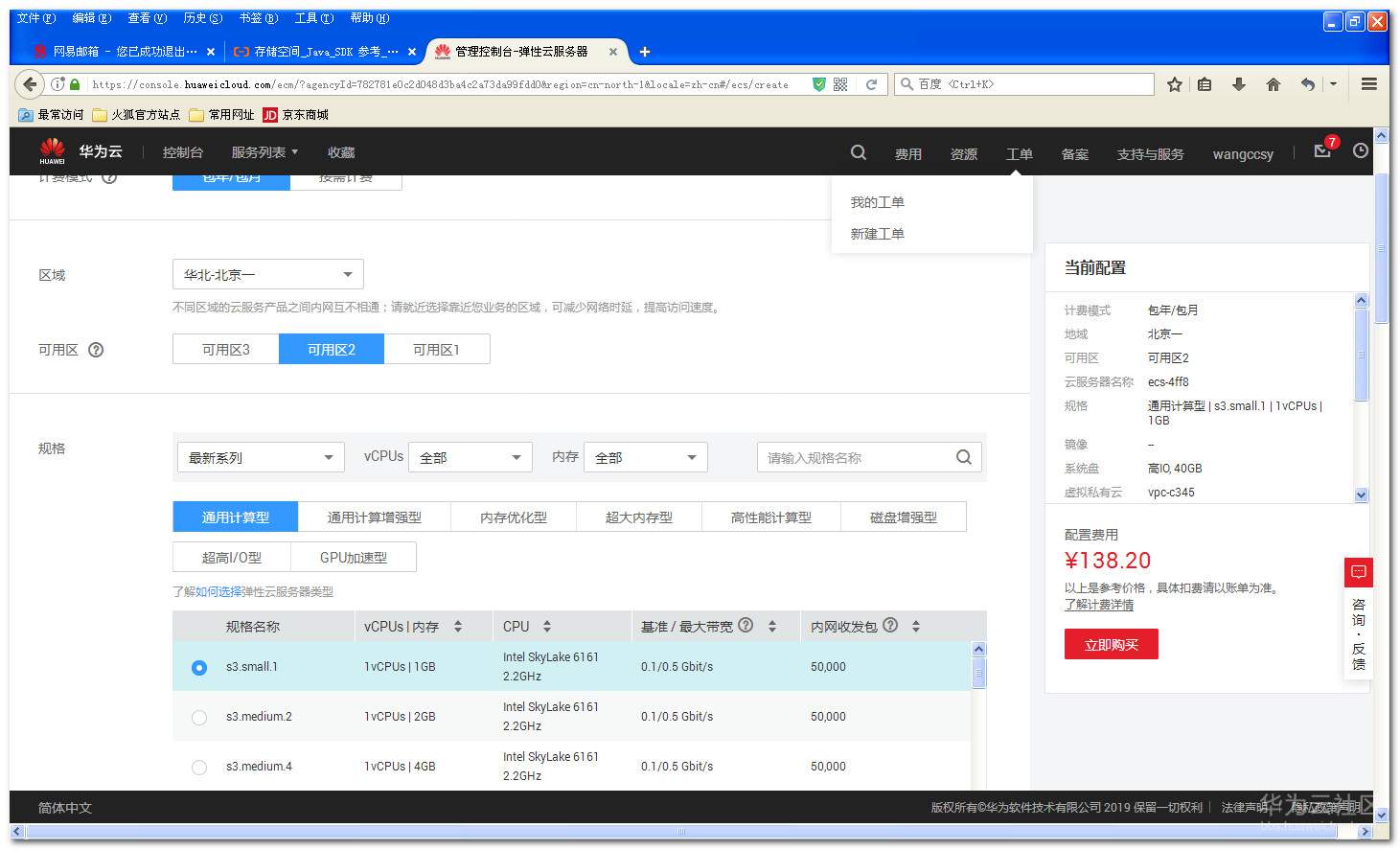Click 我的工单 in the 工单 dropdown menu
This screenshot has height=850, width=1400.
878,202
